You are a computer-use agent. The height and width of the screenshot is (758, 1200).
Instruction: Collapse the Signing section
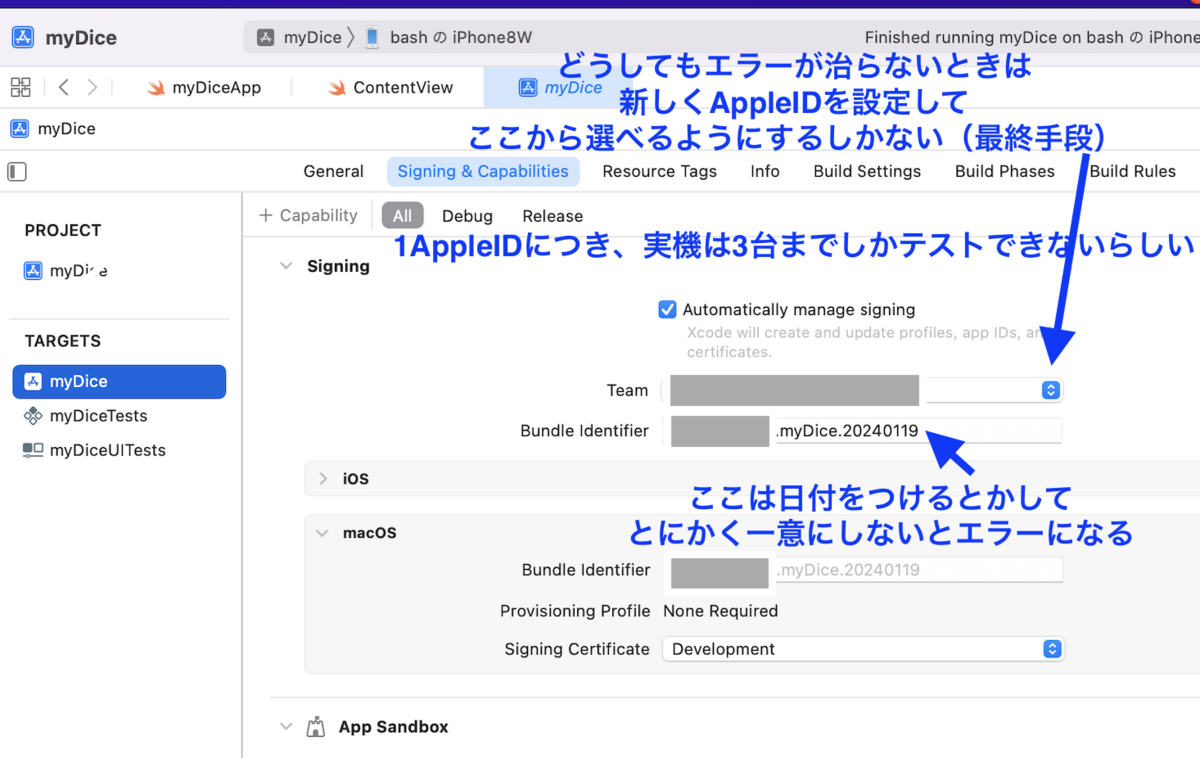[286, 266]
